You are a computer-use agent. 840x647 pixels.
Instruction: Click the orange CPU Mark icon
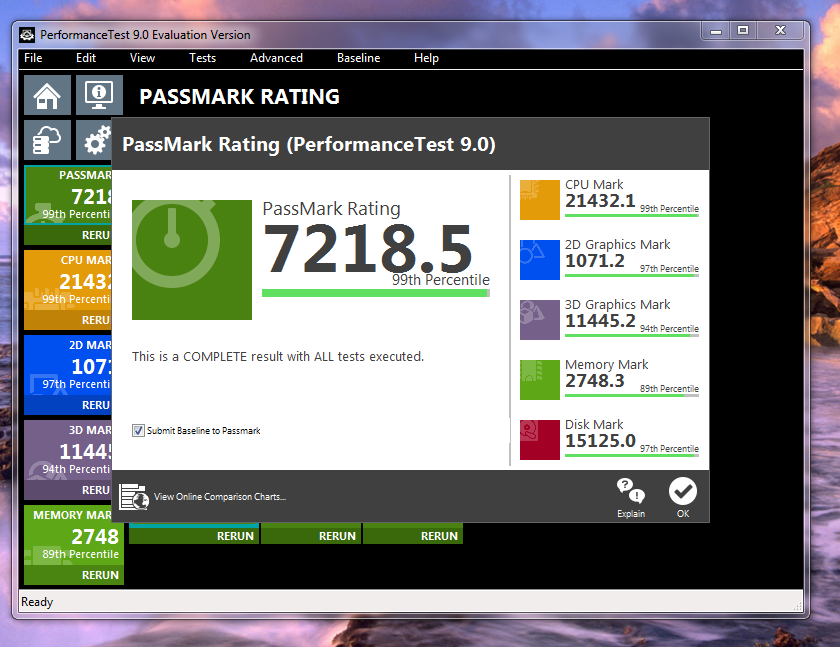(x=539, y=200)
